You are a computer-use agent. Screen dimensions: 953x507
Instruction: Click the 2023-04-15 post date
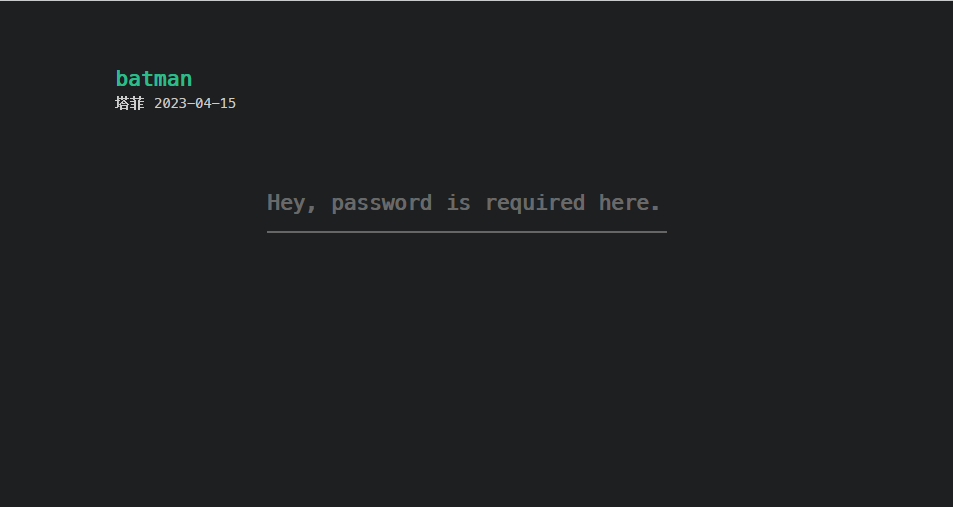pos(195,103)
